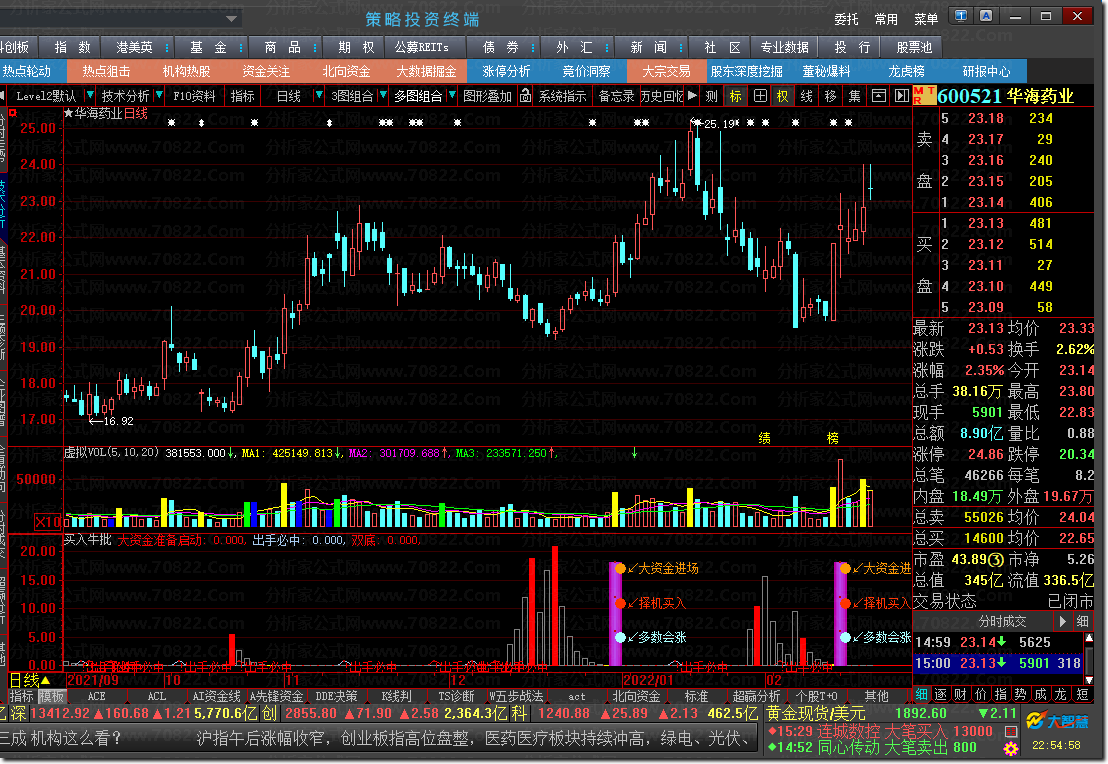Click the F10资料 button
Viewport: 1108px width, 764px height.
click(x=194, y=96)
